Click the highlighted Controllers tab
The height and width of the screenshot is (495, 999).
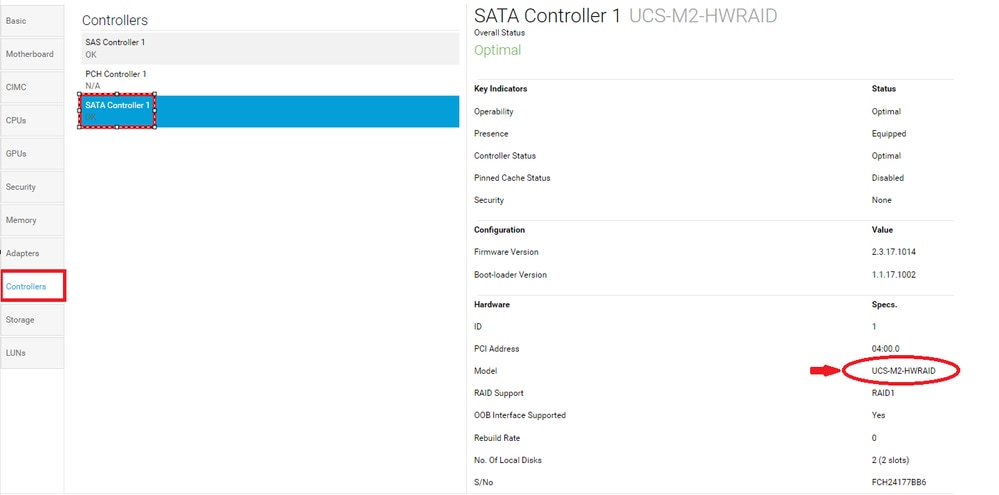(x=32, y=287)
